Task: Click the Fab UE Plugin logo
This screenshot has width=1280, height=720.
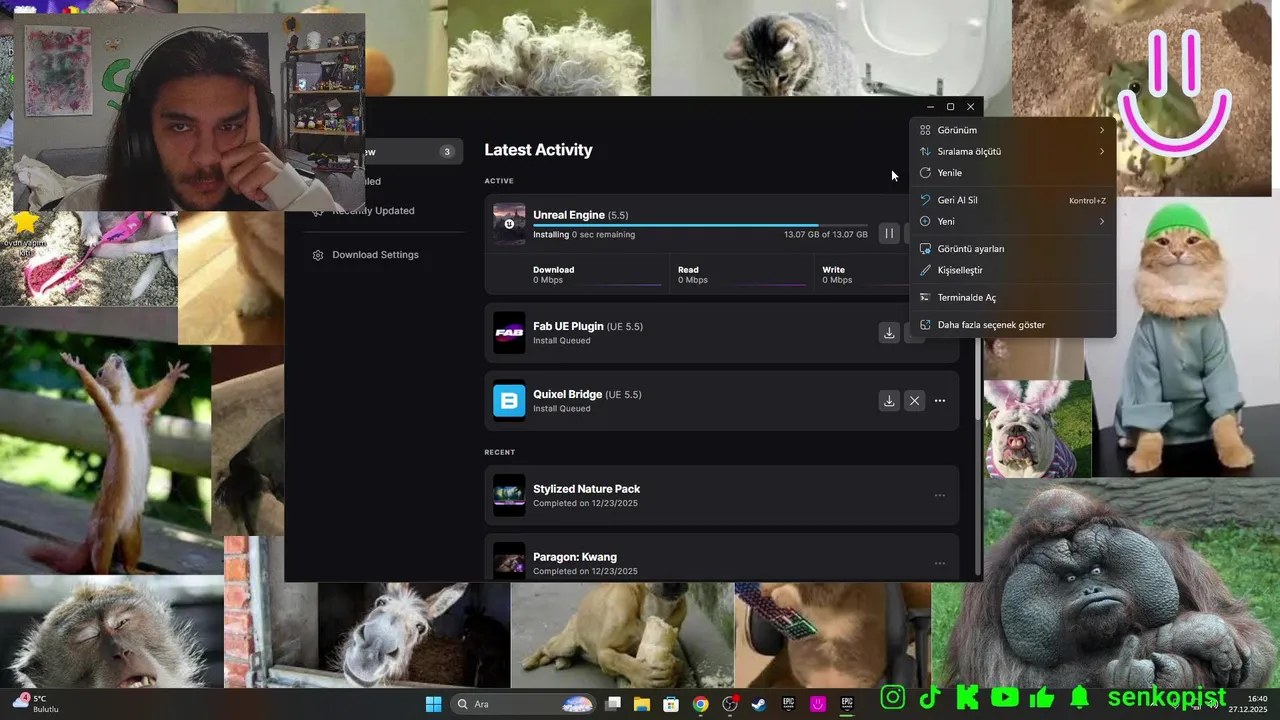Action: click(509, 333)
